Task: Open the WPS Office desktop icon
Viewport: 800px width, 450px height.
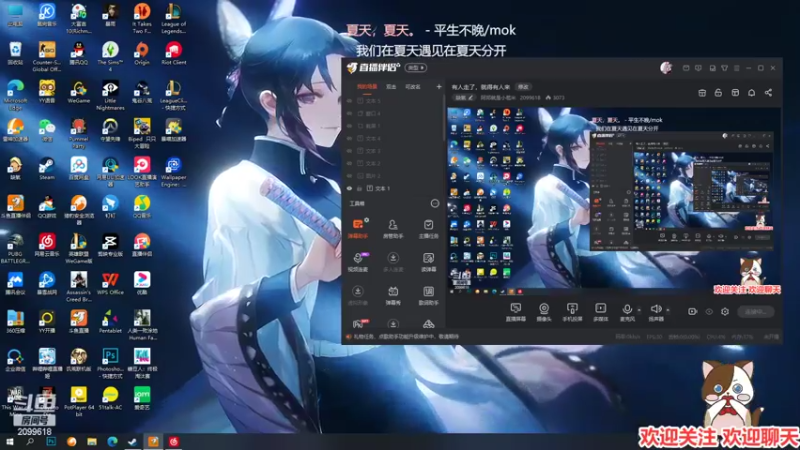Action: tap(110, 284)
